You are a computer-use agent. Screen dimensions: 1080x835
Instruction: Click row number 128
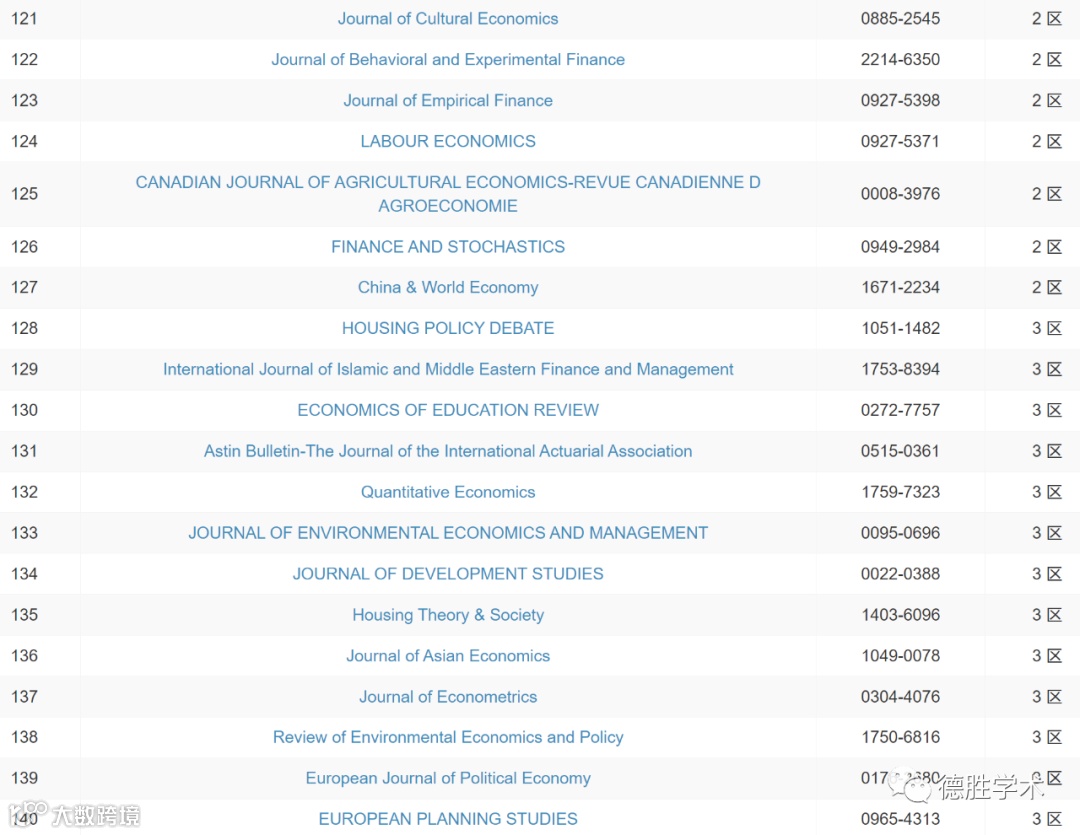point(24,328)
